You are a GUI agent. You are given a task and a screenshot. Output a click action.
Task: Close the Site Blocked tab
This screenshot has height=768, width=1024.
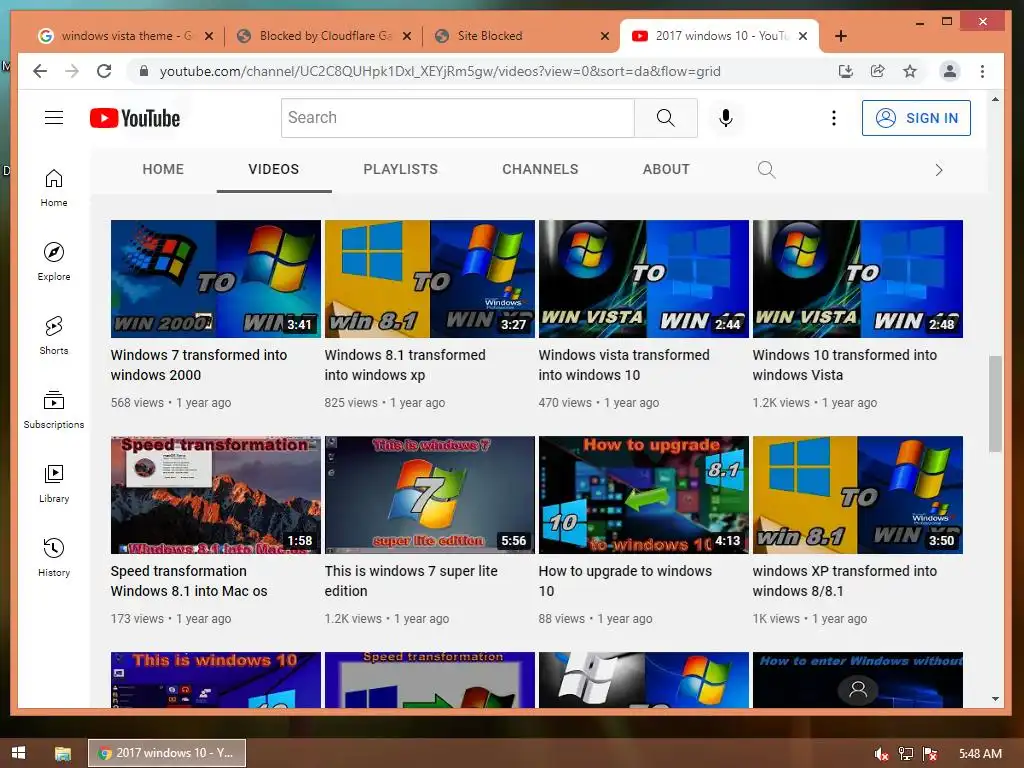605,36
